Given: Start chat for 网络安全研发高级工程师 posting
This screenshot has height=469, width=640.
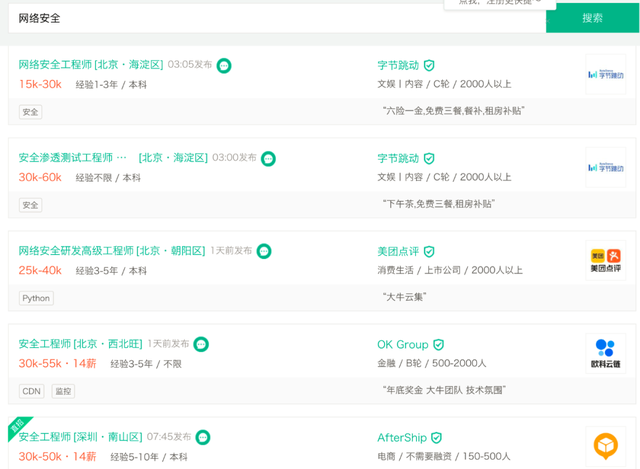Looking at the screenshot, I should (x=264, y=251).
